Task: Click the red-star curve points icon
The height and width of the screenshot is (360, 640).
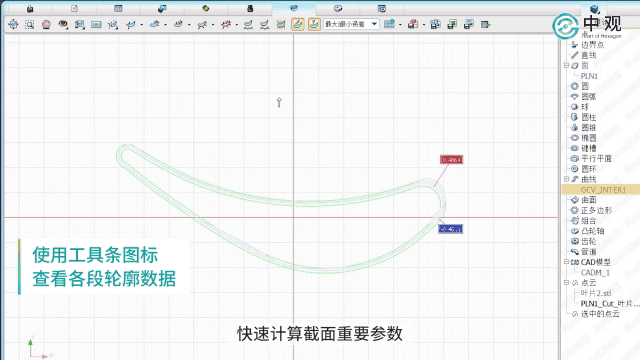Action: click(226, 24)
